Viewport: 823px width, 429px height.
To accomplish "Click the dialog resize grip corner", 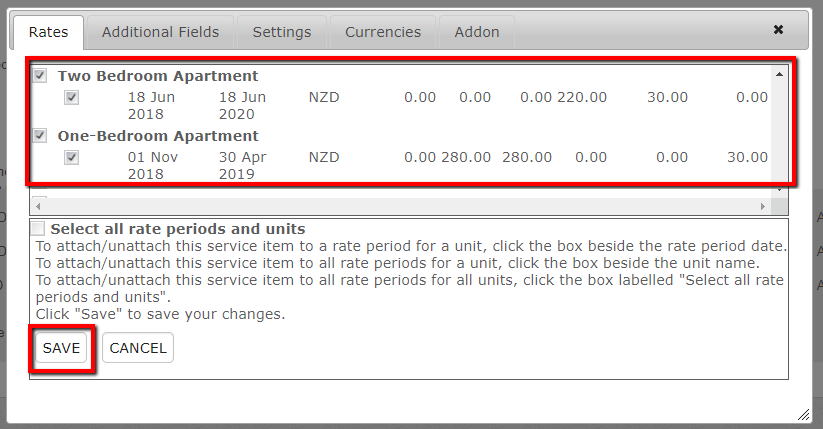I will coord(804,415).
